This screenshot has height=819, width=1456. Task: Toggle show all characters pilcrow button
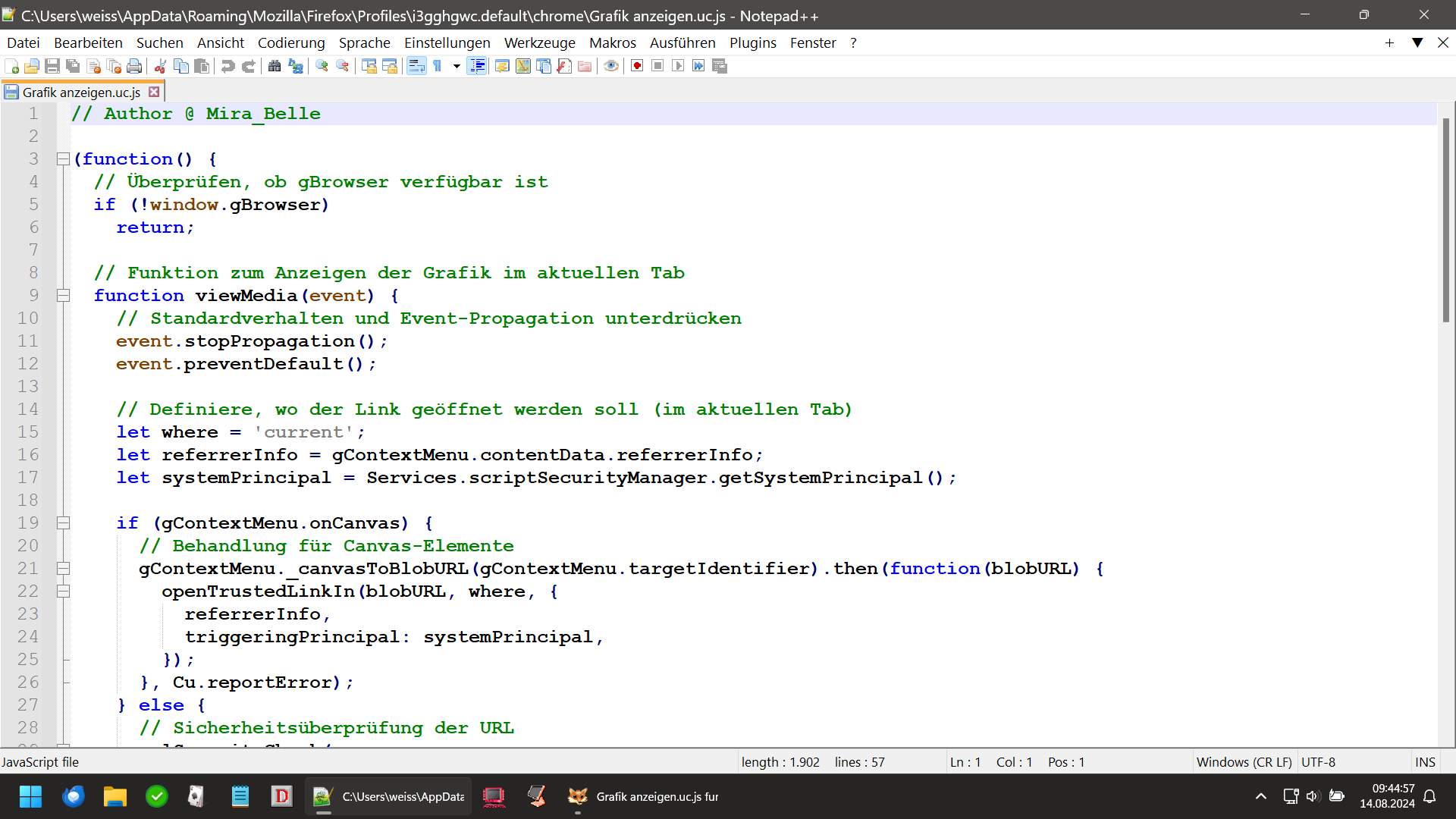click(x=438, y=67)
